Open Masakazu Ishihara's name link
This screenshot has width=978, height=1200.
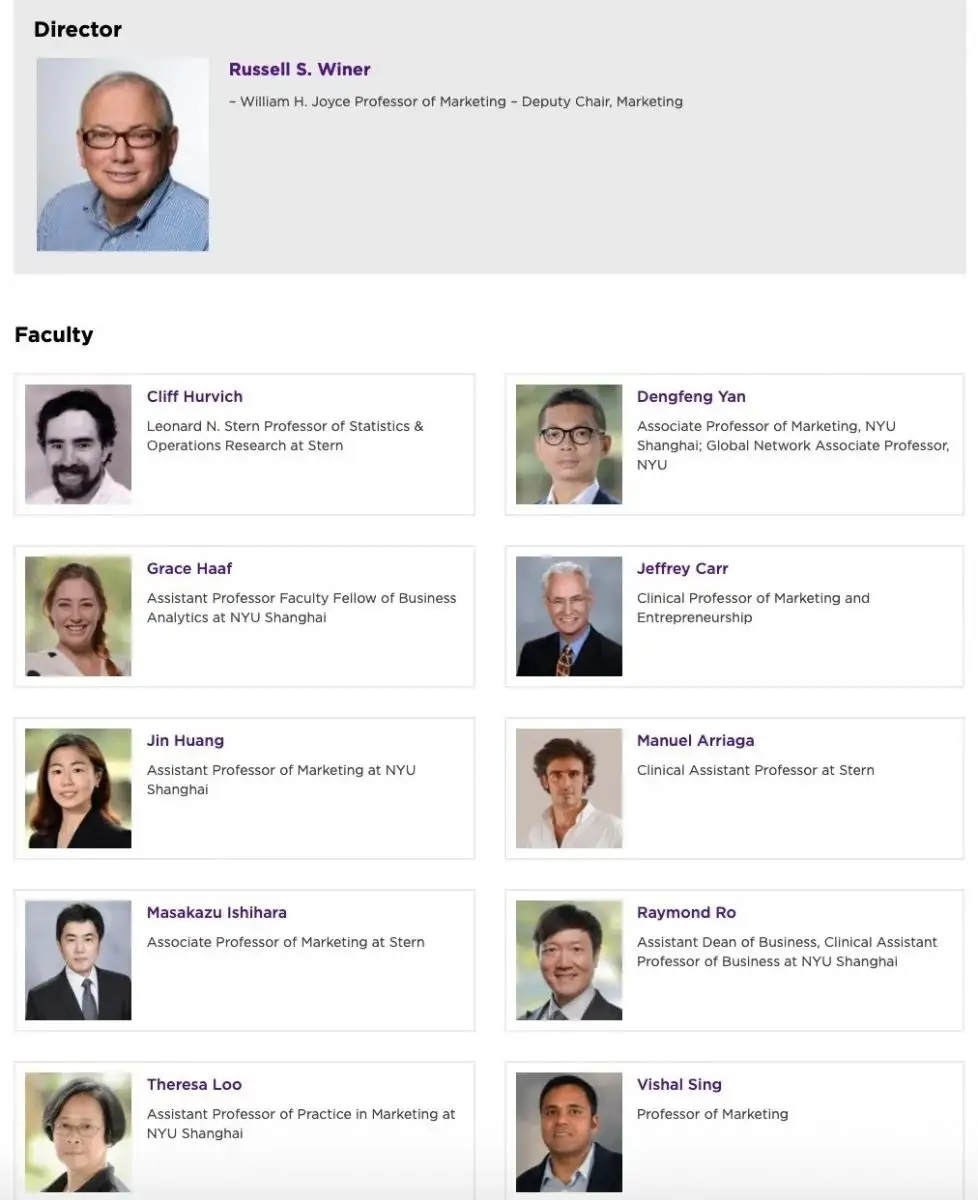point(216,913)
